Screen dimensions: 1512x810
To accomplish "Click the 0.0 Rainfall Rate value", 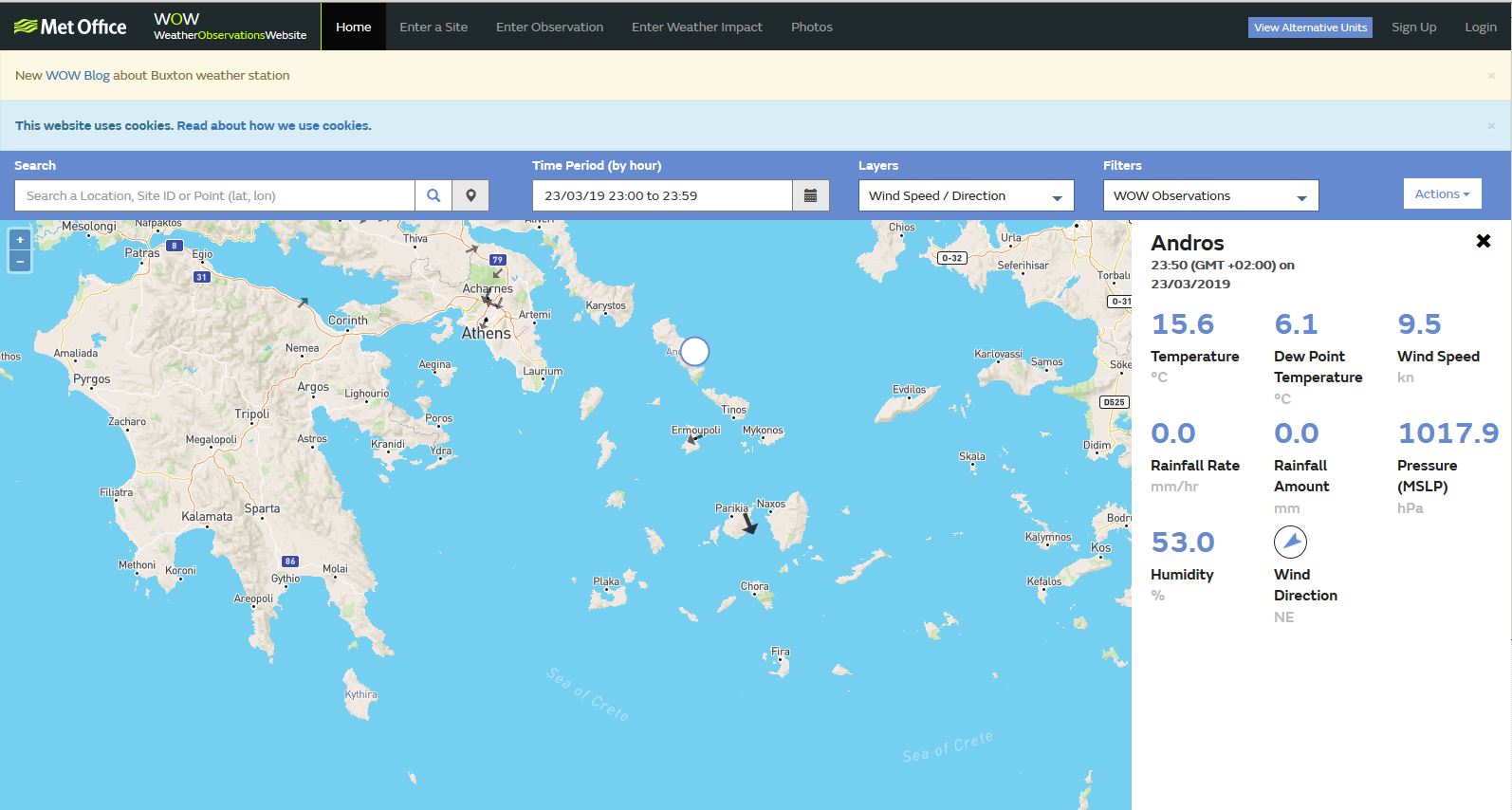I will [x=1172, y=433].
